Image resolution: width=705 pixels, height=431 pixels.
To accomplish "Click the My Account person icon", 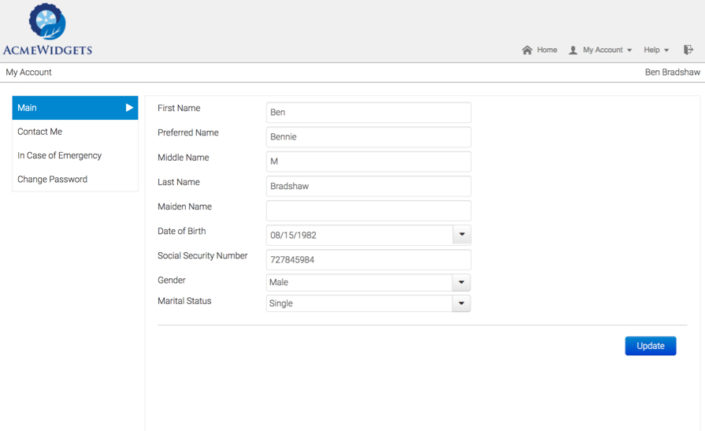I will click(x=573, y=50).
